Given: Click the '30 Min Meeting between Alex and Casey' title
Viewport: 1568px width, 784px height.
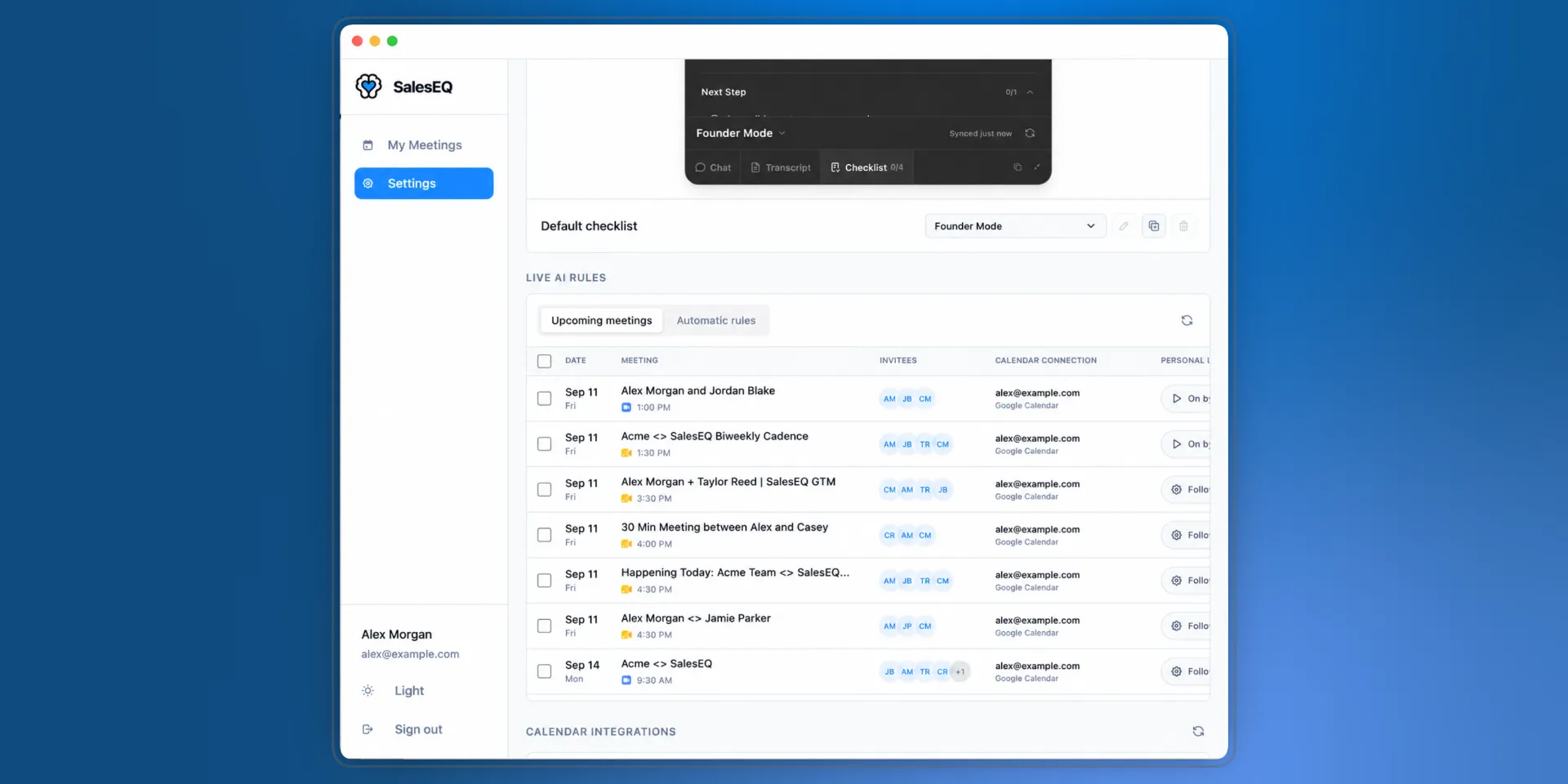Looking at the screenshot, I should point(724,527).
